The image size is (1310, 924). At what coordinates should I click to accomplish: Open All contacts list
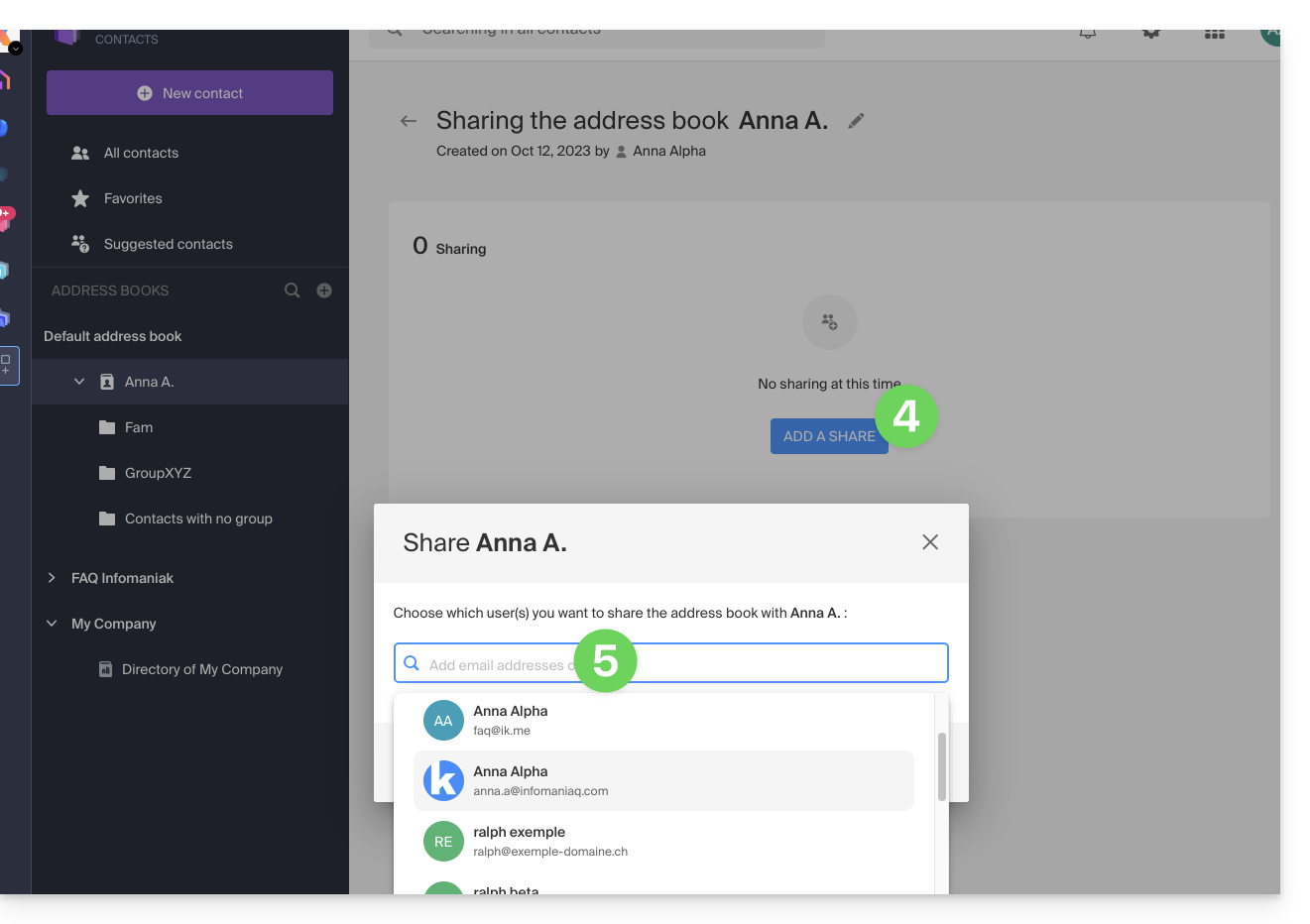point(141,153)
